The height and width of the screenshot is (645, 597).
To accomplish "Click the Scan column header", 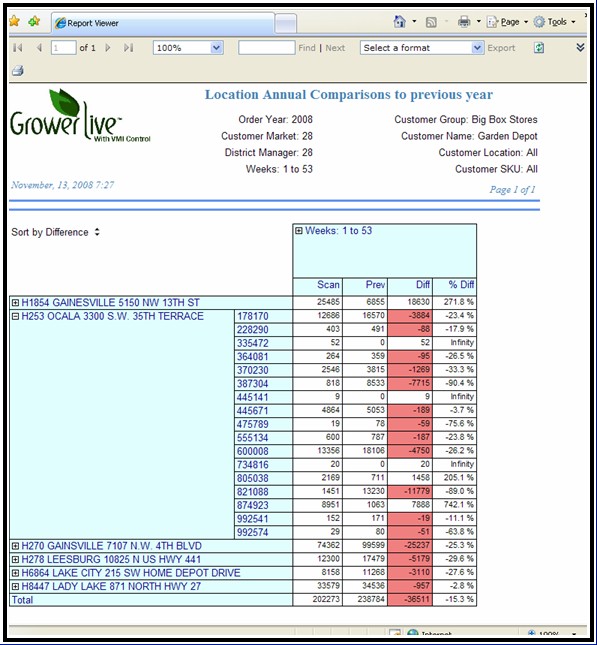I will [x=318, y=285].
